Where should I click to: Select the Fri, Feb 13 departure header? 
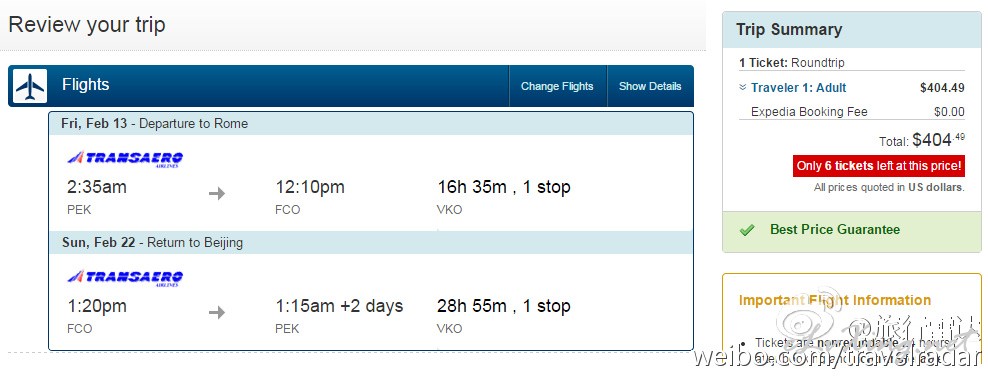pos(371,123)
